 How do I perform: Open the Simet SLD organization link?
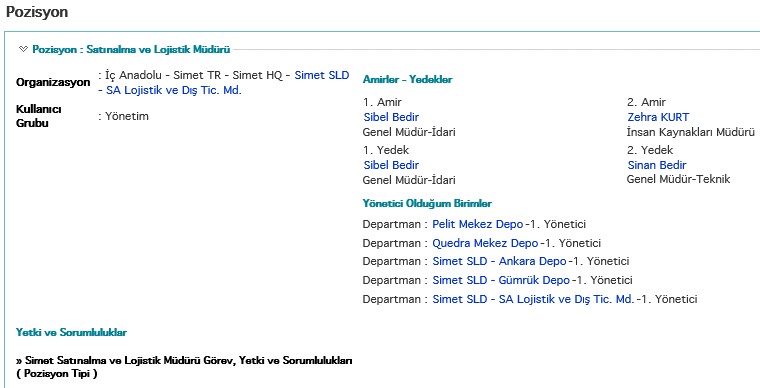click(322, 76)
